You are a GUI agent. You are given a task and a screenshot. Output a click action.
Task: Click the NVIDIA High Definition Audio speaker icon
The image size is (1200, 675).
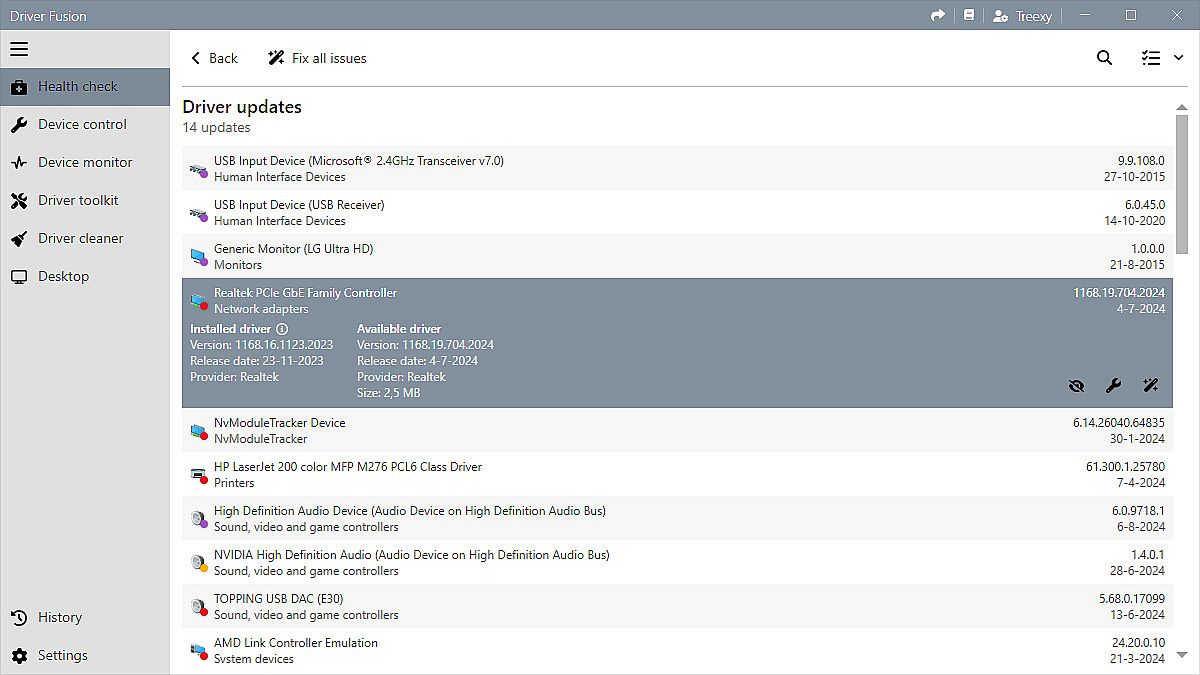[198, 563]
